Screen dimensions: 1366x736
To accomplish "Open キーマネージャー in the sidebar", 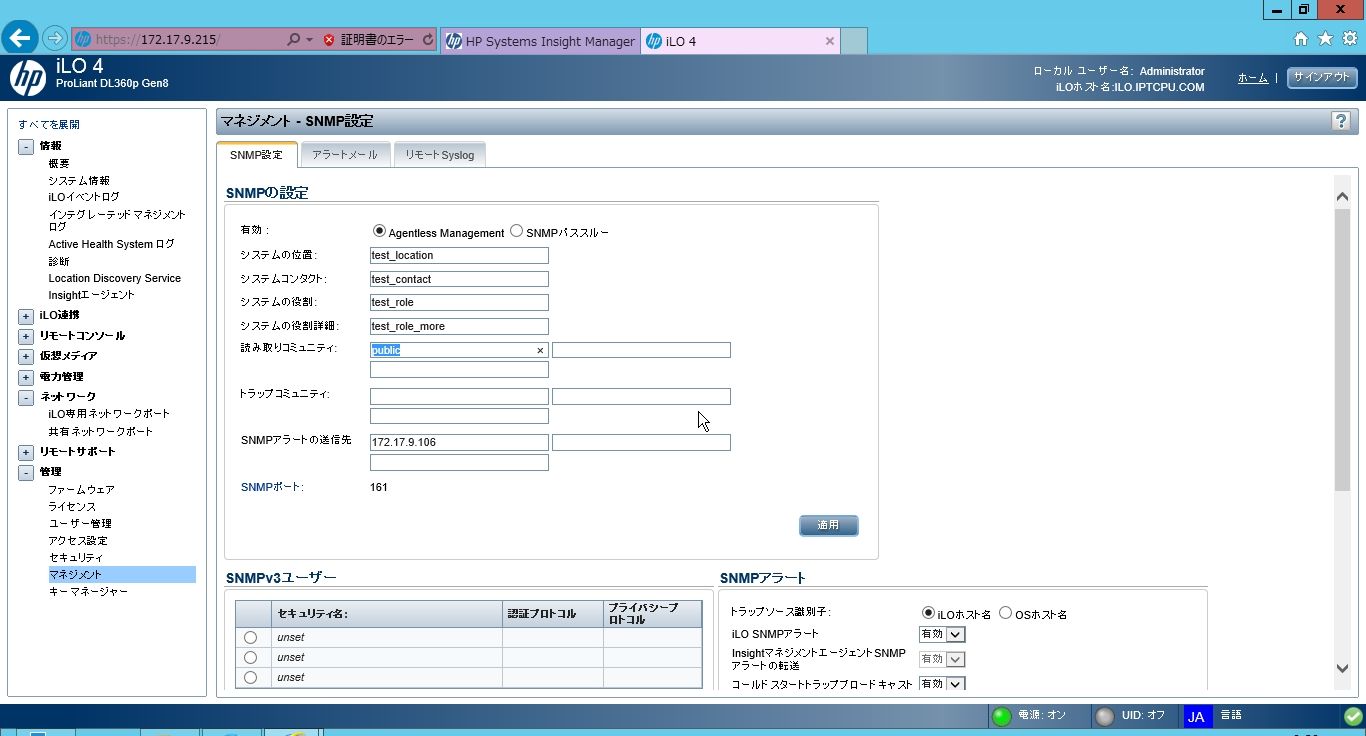I will [88, 591].
